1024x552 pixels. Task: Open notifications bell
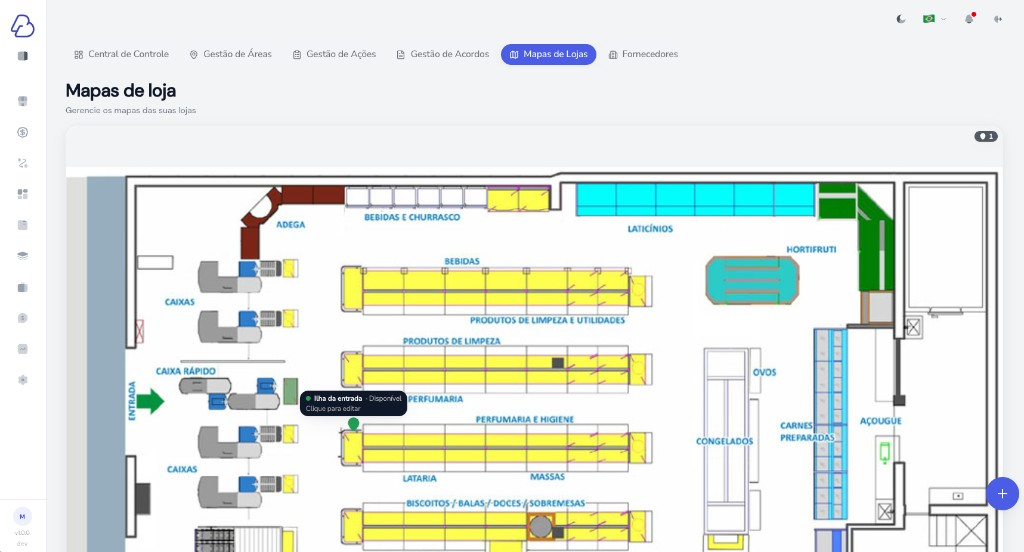point(969,19)
